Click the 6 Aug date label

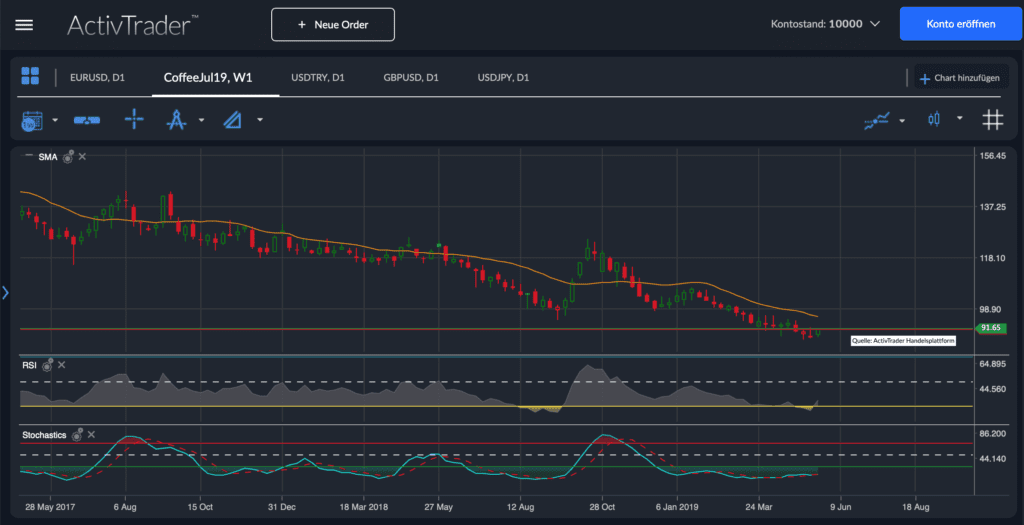click(125, 507)
